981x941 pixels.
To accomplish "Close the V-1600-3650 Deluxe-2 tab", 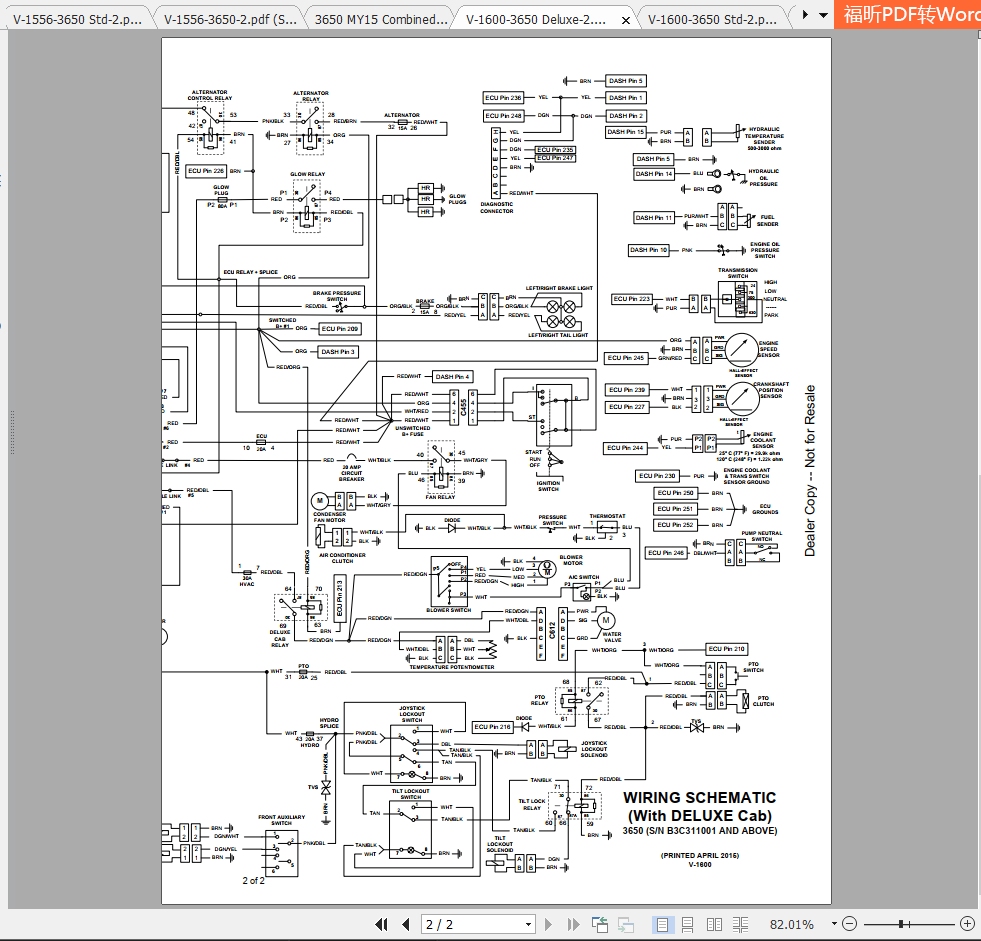I will coord(628,18).
